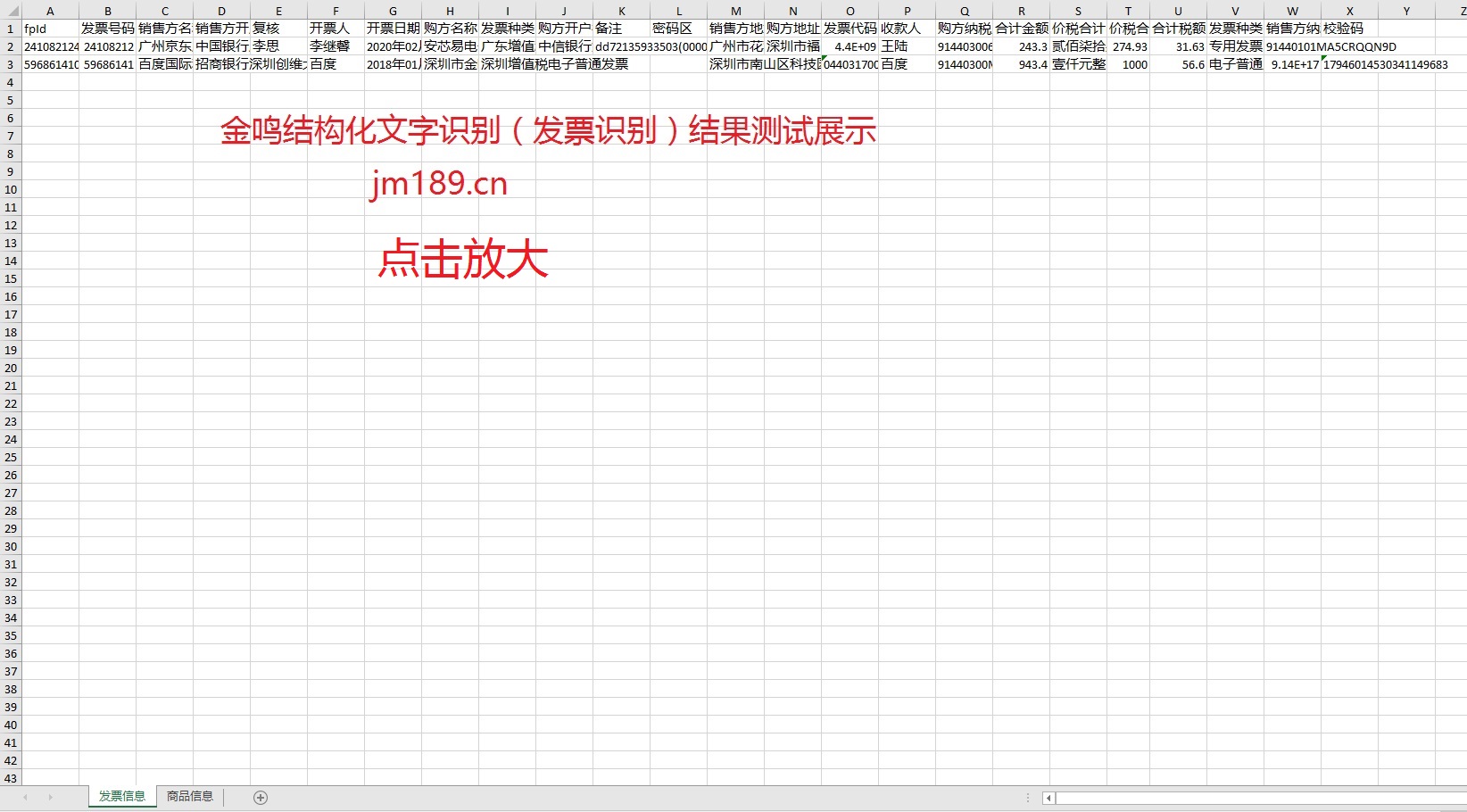Click the horizontal scrollbar left arrow
1467x812 pixels.
1048,799
